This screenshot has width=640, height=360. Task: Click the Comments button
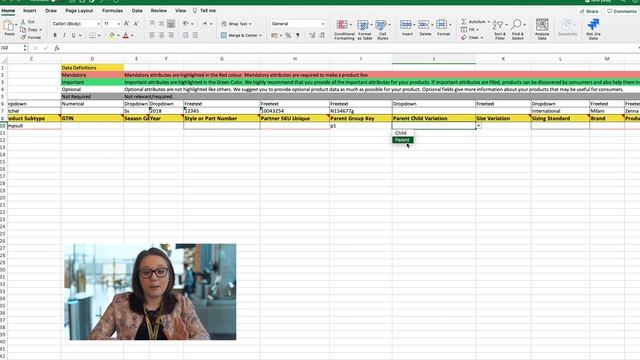click(622, 11)
